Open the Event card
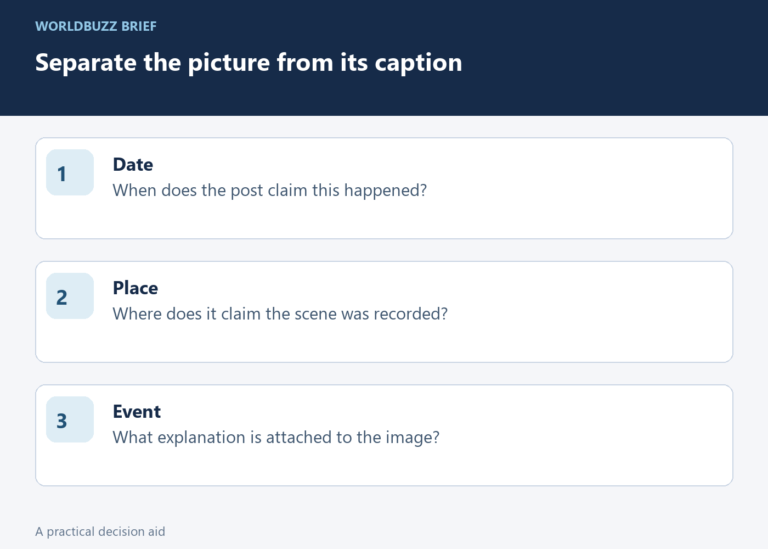This screenshot has height=549, width=768. click(x=384, y=435)
